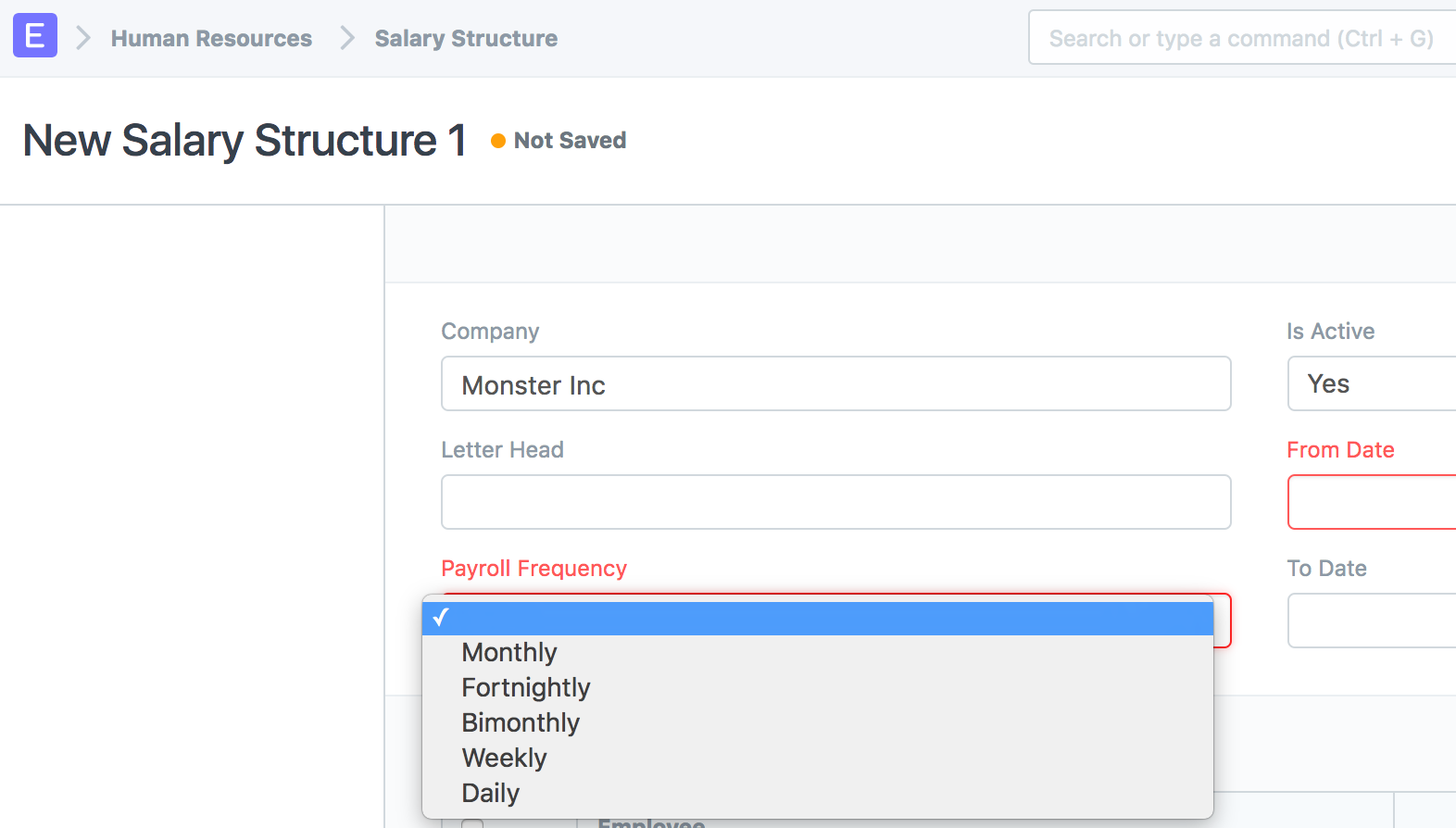Open the Is Active dropdown showing Yes
1456x828 pixels.
coord(1372,383)
